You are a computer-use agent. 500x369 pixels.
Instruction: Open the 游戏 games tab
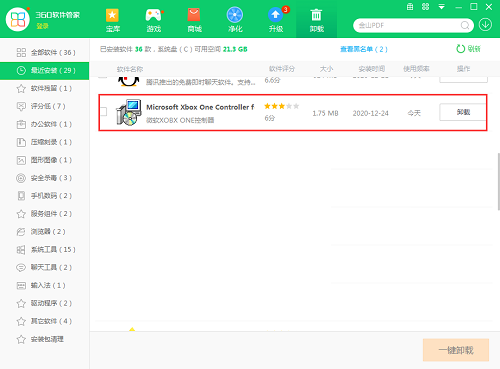pyautogui.click(x=154, y=20)
